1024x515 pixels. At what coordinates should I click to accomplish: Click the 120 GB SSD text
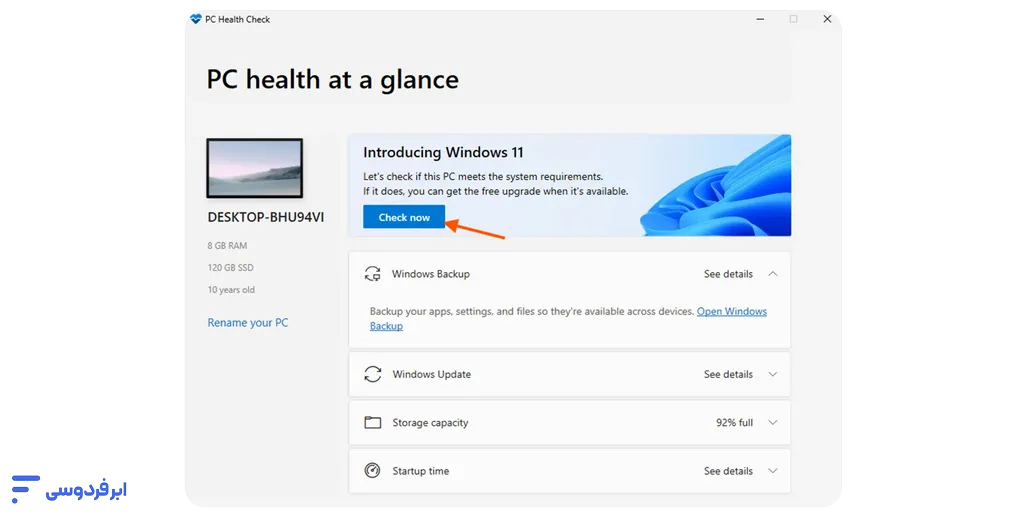231,268
